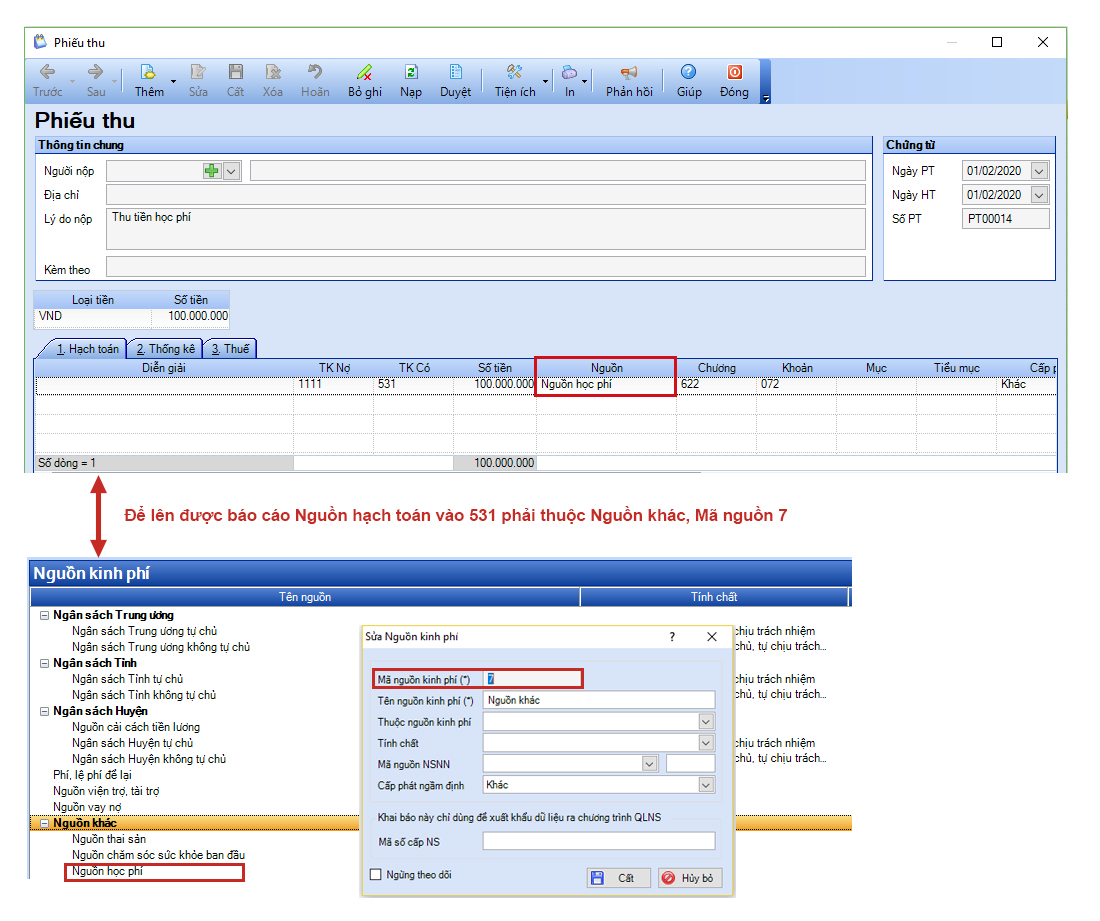Print the receipt with In
The image size is (1100, 921).
pos(570,81)
